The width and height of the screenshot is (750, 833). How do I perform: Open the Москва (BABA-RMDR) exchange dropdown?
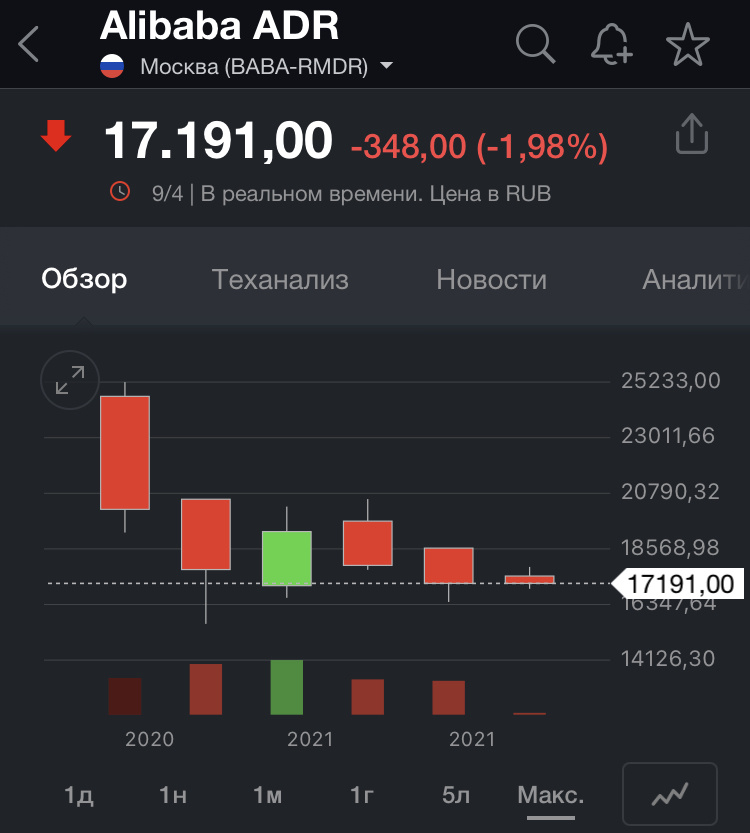click(x=267, y=66)
